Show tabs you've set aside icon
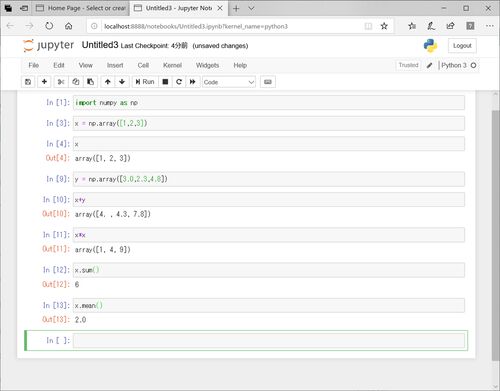Screen dimensions: 500x391 [x=8, y=8]
